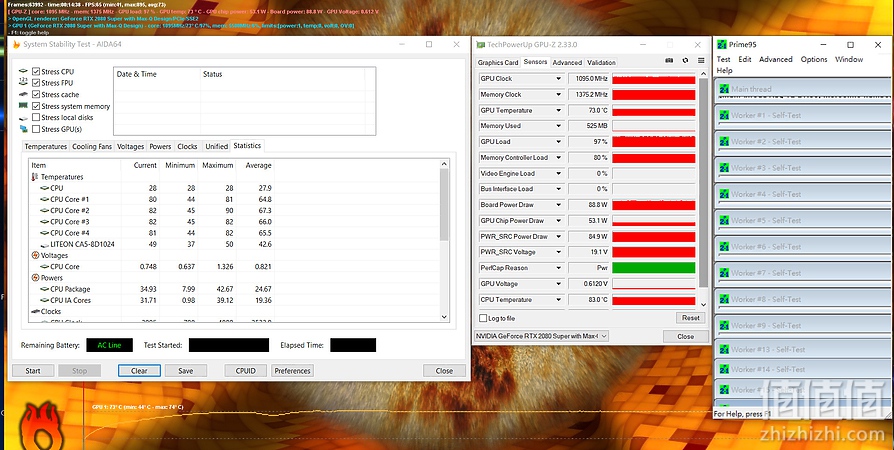
Task: Click Prime95 title bar app icon
Action: (722, 44)
